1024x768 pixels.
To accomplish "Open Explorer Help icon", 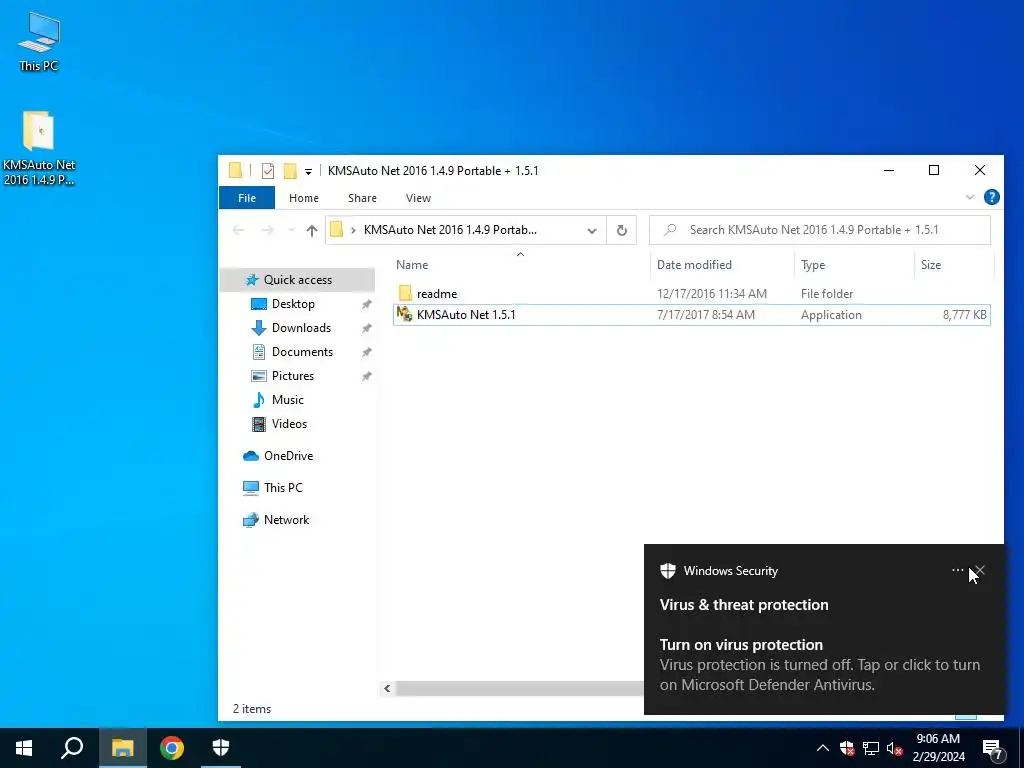I will (x=991, y=197).
